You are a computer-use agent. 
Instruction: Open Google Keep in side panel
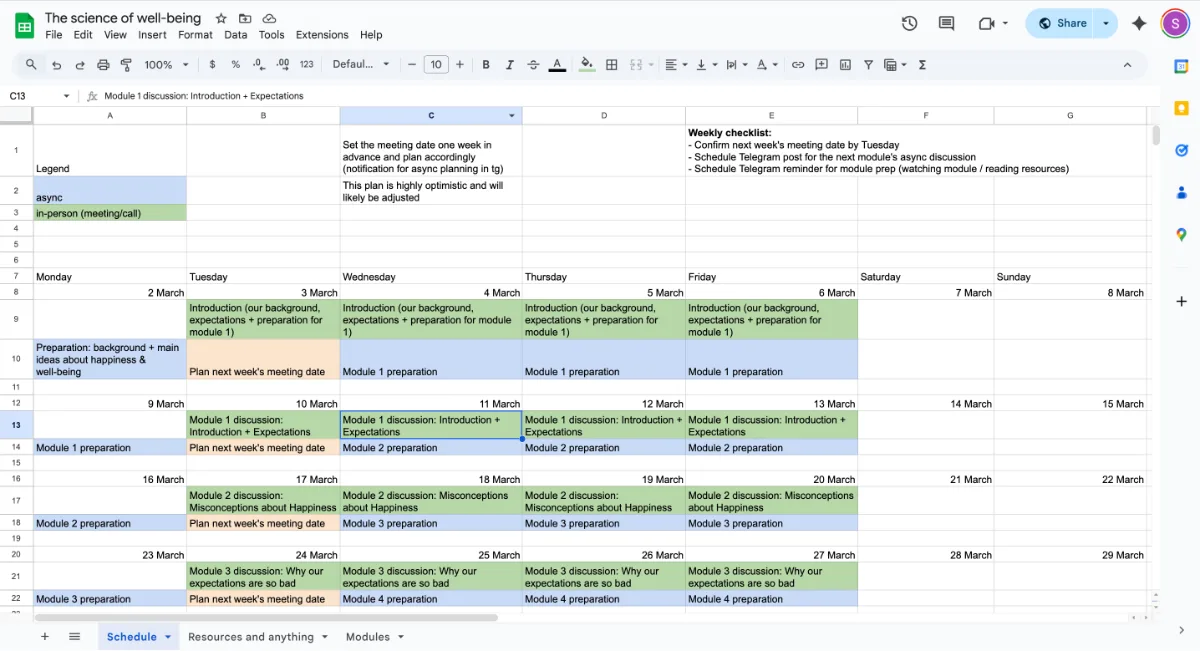pos(1181,108)
